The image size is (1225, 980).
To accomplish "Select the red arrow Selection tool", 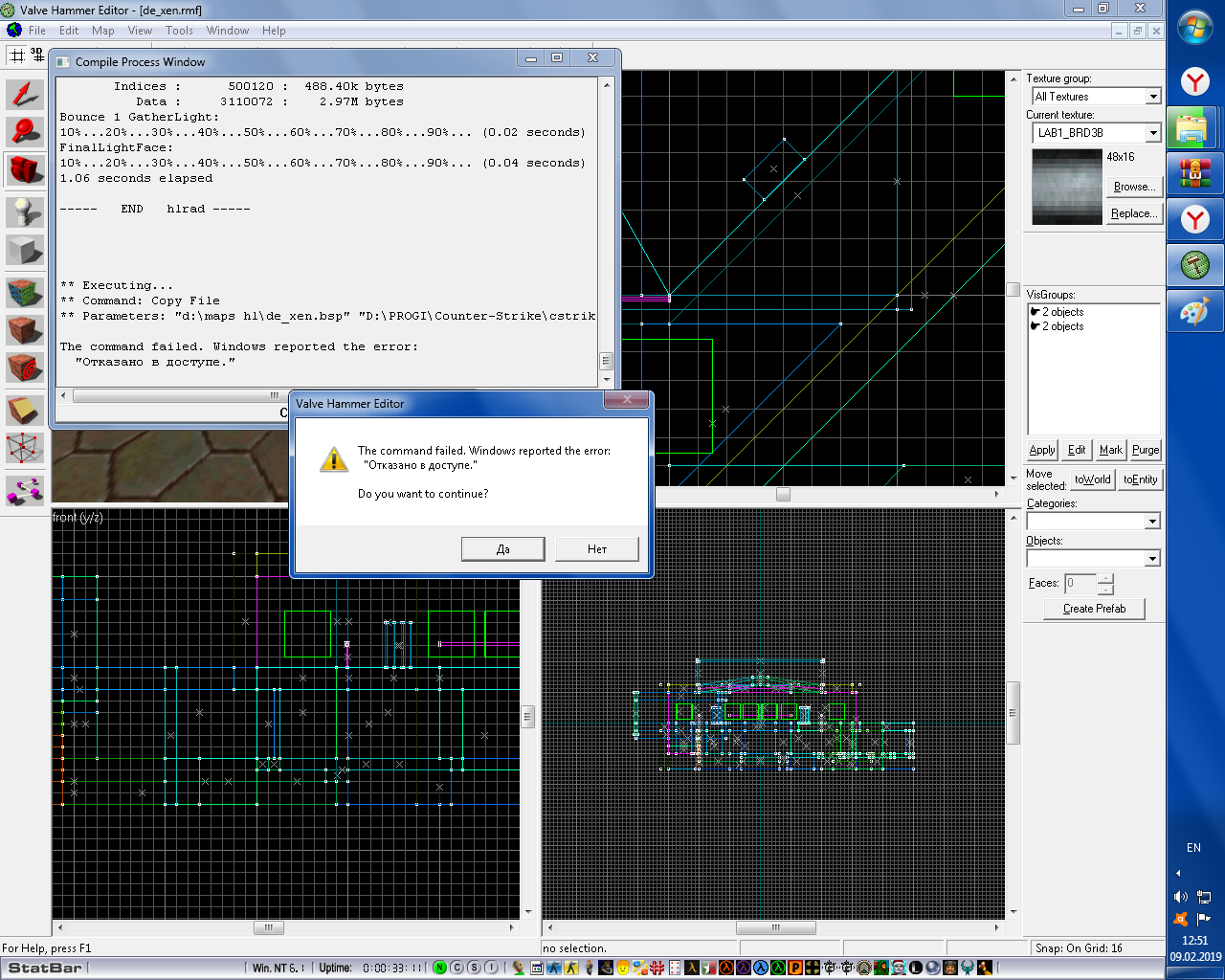I will tap(26, 94).
